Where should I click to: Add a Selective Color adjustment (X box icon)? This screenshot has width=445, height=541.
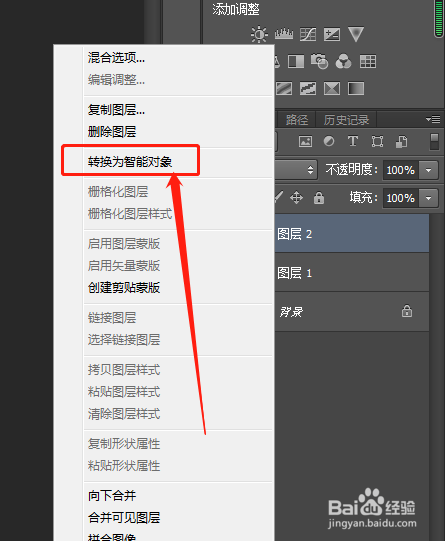click(x=332, y=88)
